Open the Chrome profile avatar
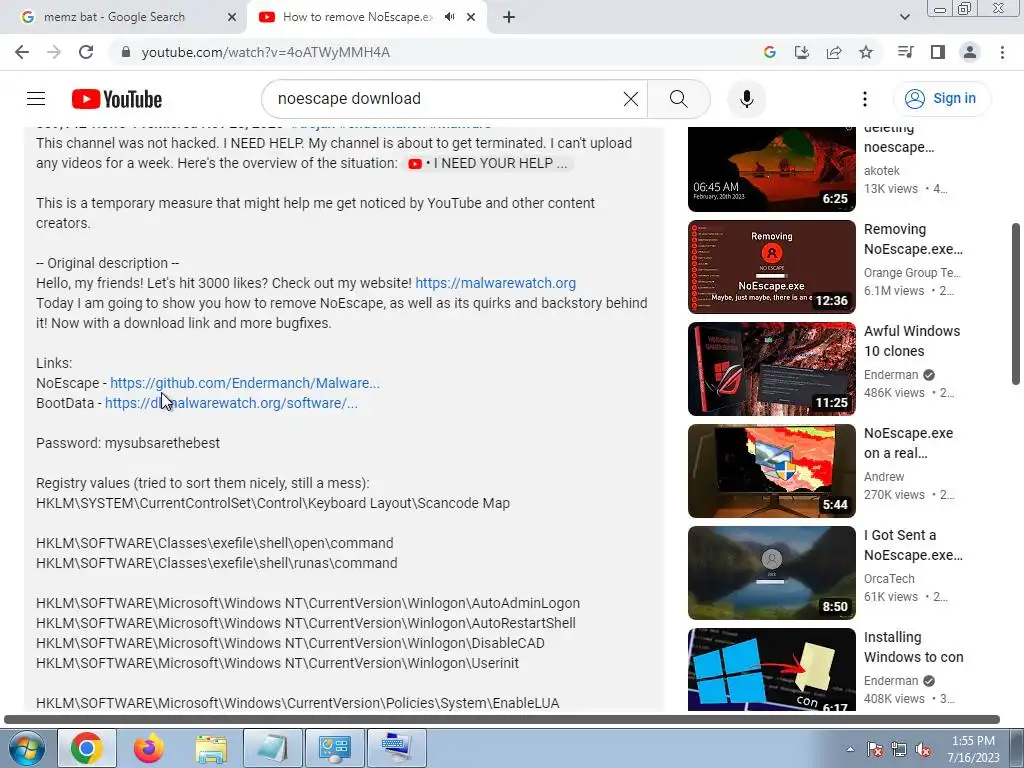The image size is (1024, 768). (970, 52)
